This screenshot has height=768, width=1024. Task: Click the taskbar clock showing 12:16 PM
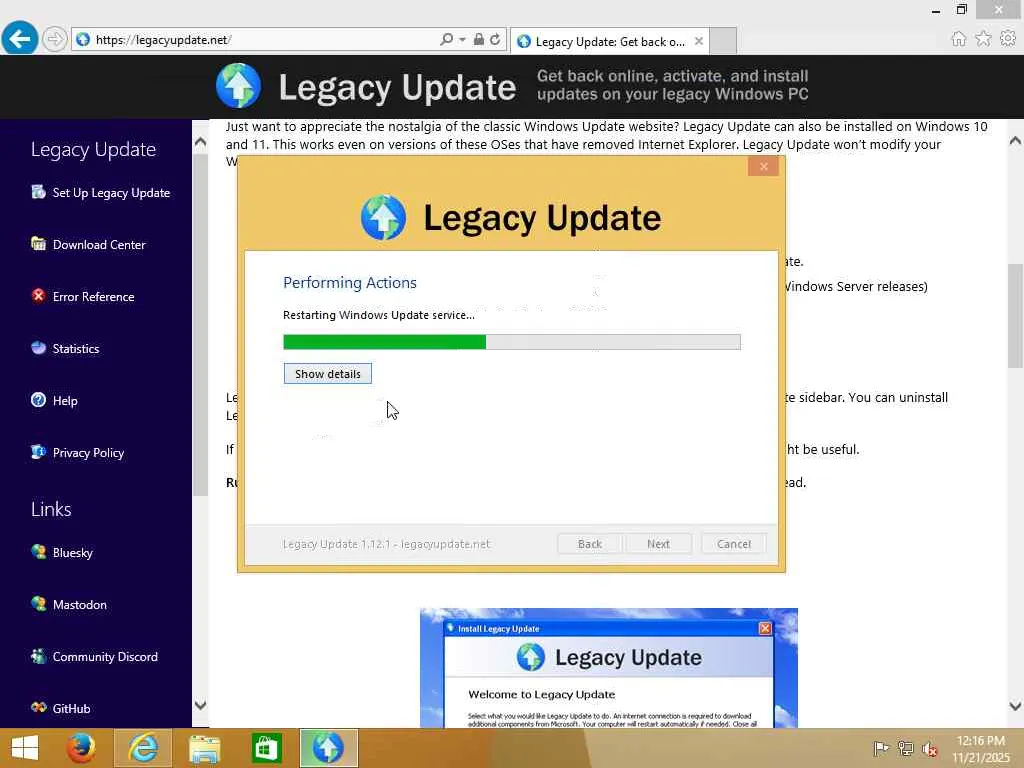980,749
